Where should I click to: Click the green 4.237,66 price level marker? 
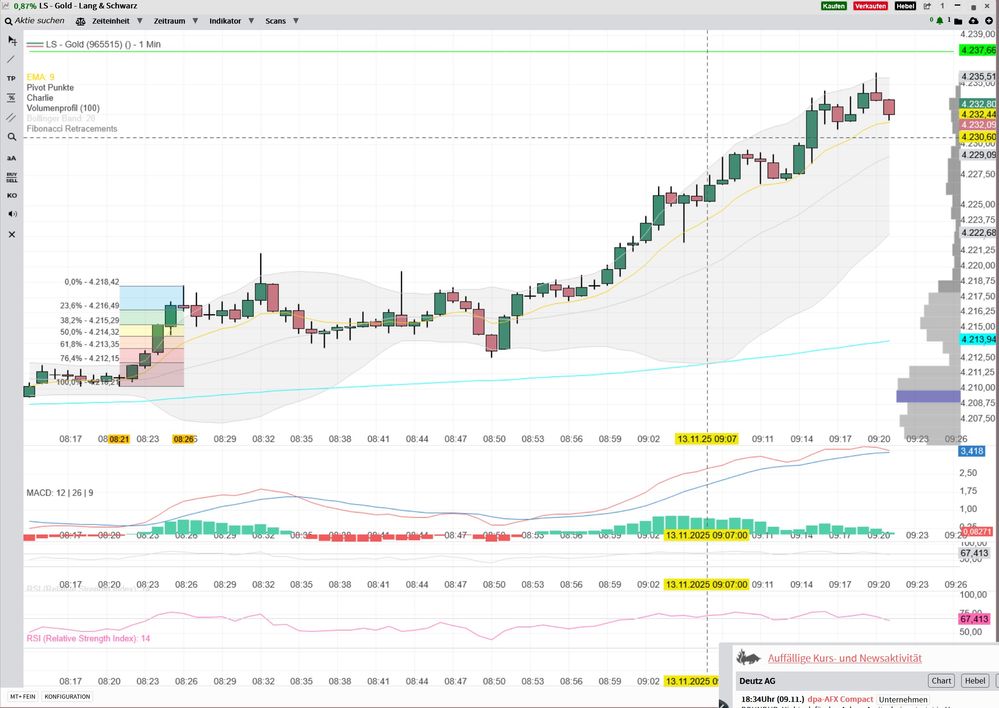(x=977, y=50)
